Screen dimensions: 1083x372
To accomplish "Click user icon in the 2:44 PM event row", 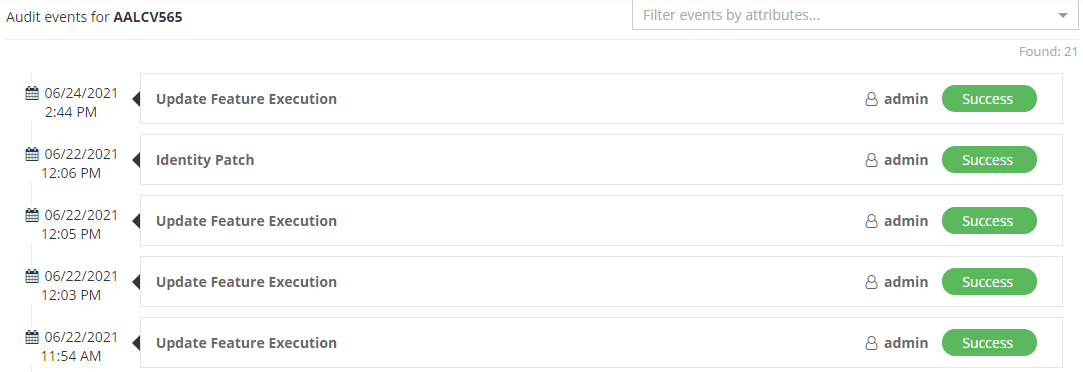I will coord(872,99).
